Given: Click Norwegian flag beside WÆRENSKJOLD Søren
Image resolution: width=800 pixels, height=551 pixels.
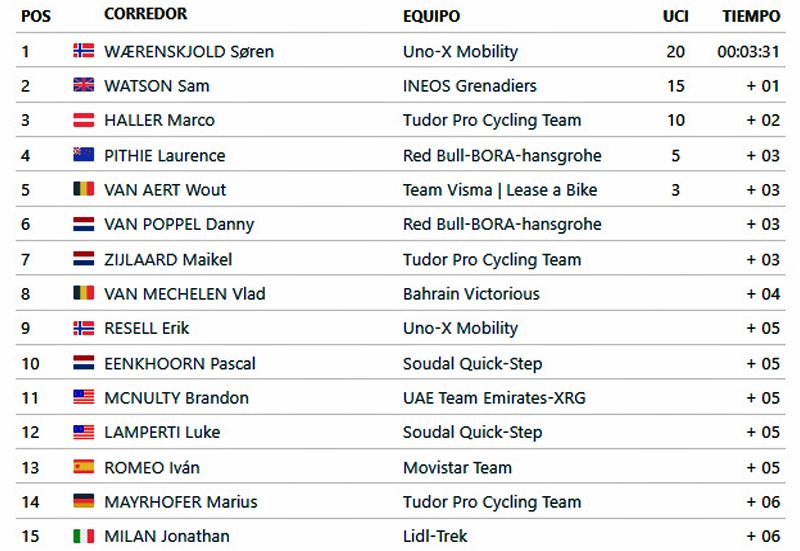Looking at the screenshot, I should click(x=84, y=51).
